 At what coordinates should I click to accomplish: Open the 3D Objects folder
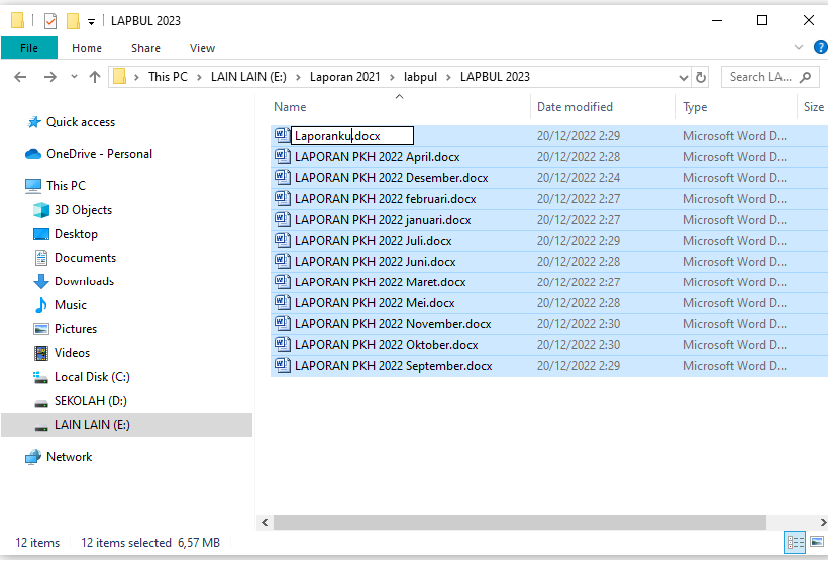(83, 210)
